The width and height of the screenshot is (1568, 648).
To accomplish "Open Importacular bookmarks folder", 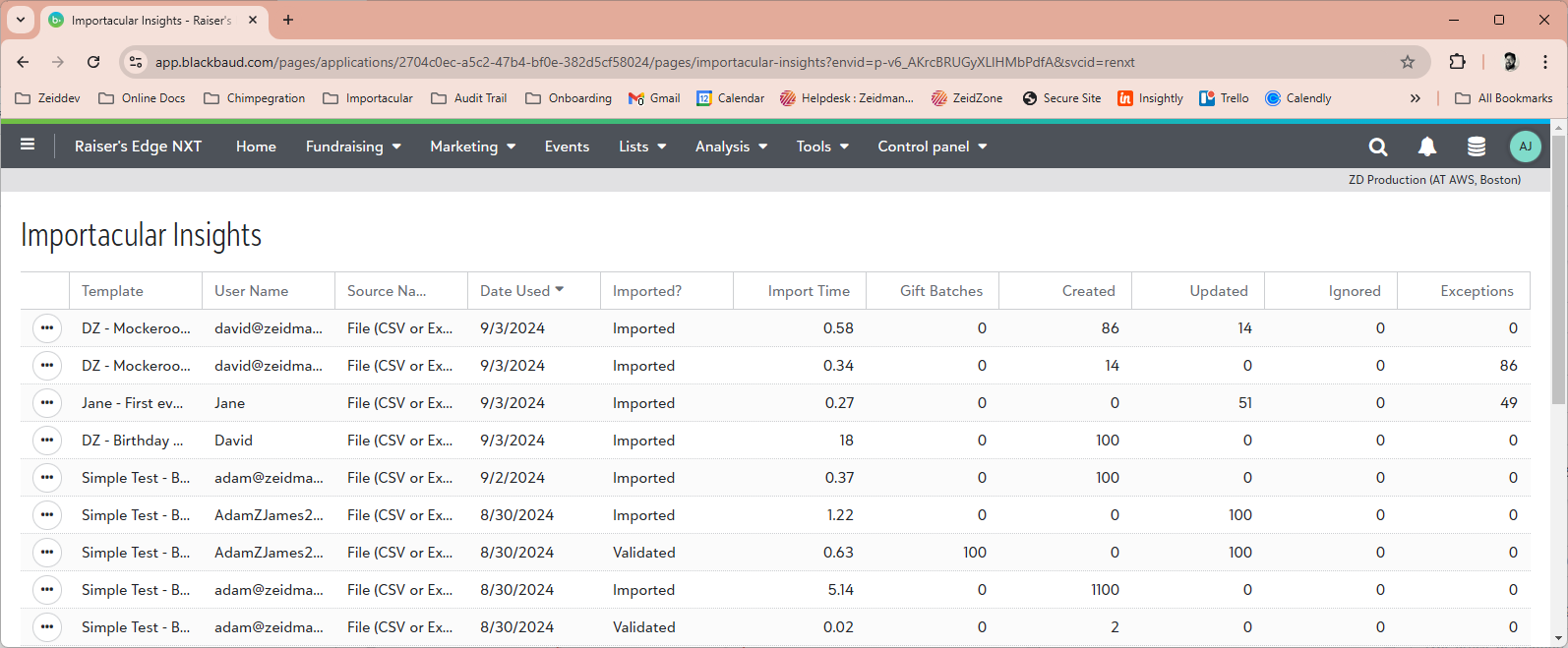I will coord(368,98).
